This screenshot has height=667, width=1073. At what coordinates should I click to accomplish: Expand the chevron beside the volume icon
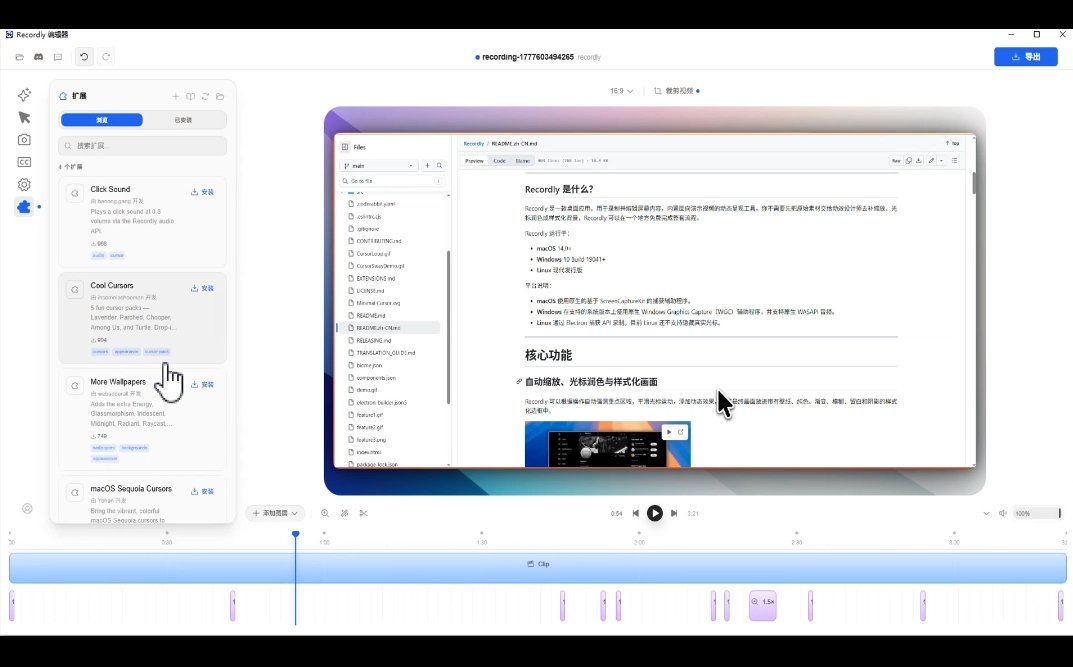[x=986, y=513]
